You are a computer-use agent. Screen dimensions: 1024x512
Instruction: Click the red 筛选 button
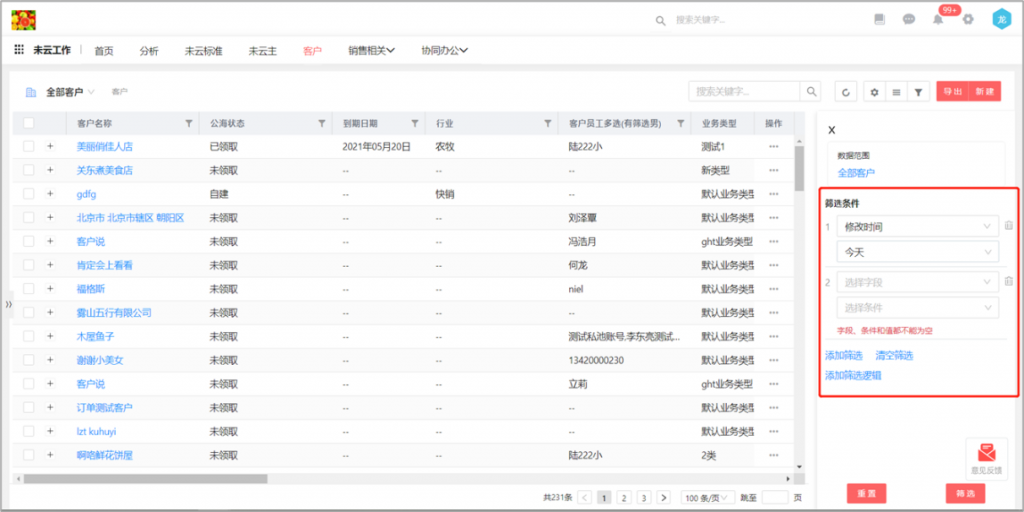[965, 494]
